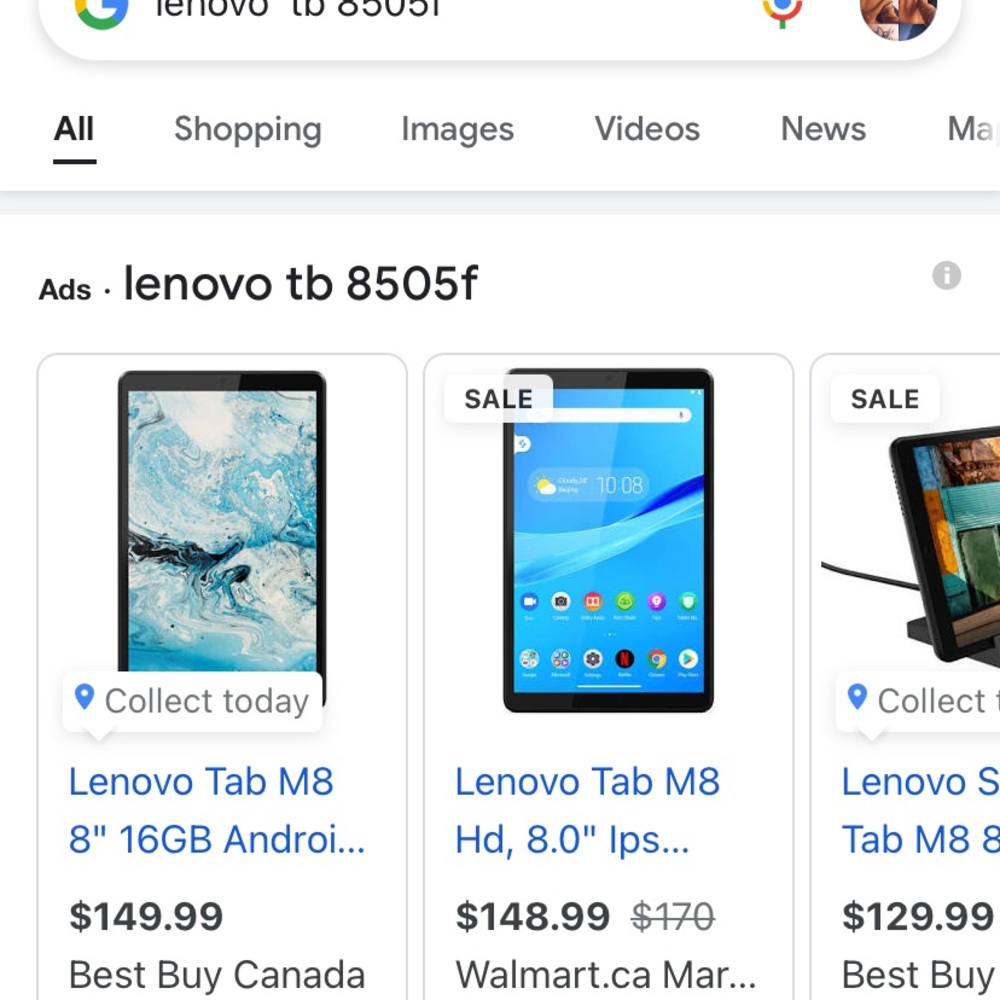Tap the ads info icon

(946, 276)
